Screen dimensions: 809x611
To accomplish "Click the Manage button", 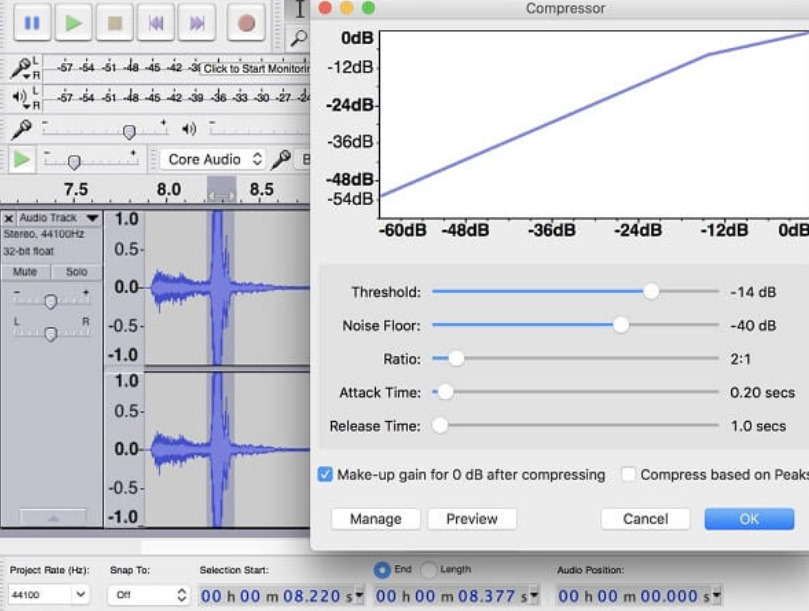I will 376,519.
